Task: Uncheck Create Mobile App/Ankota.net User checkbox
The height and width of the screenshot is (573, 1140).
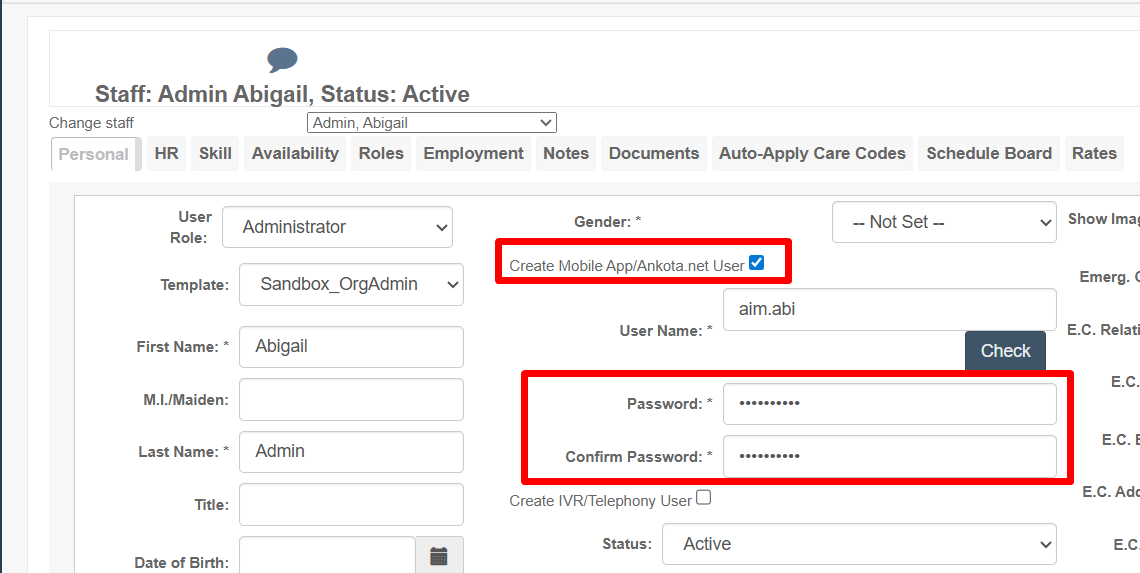Action: coord(756,263)
